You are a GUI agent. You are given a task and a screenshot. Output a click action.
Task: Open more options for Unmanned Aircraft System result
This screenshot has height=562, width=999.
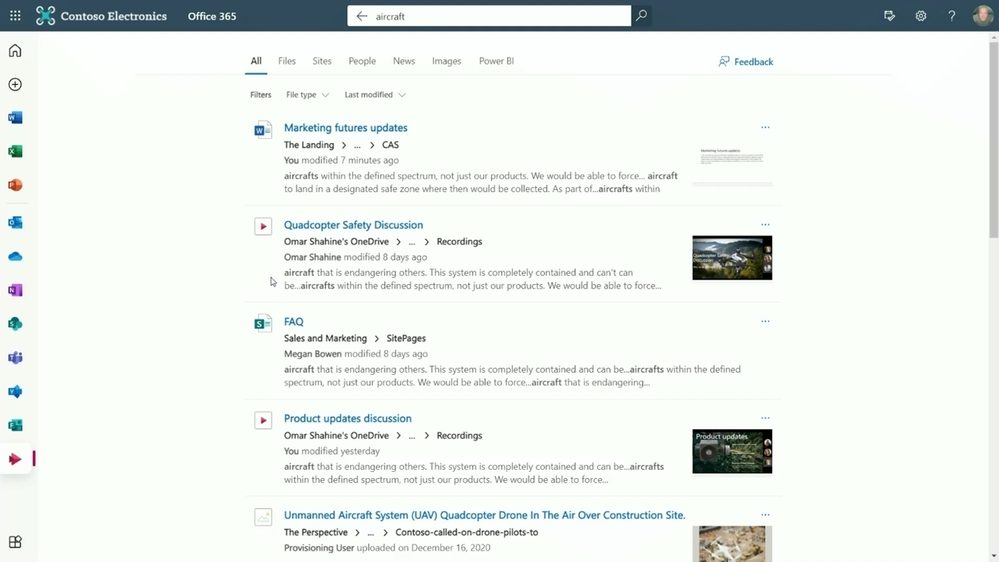(x=765, y=515)
